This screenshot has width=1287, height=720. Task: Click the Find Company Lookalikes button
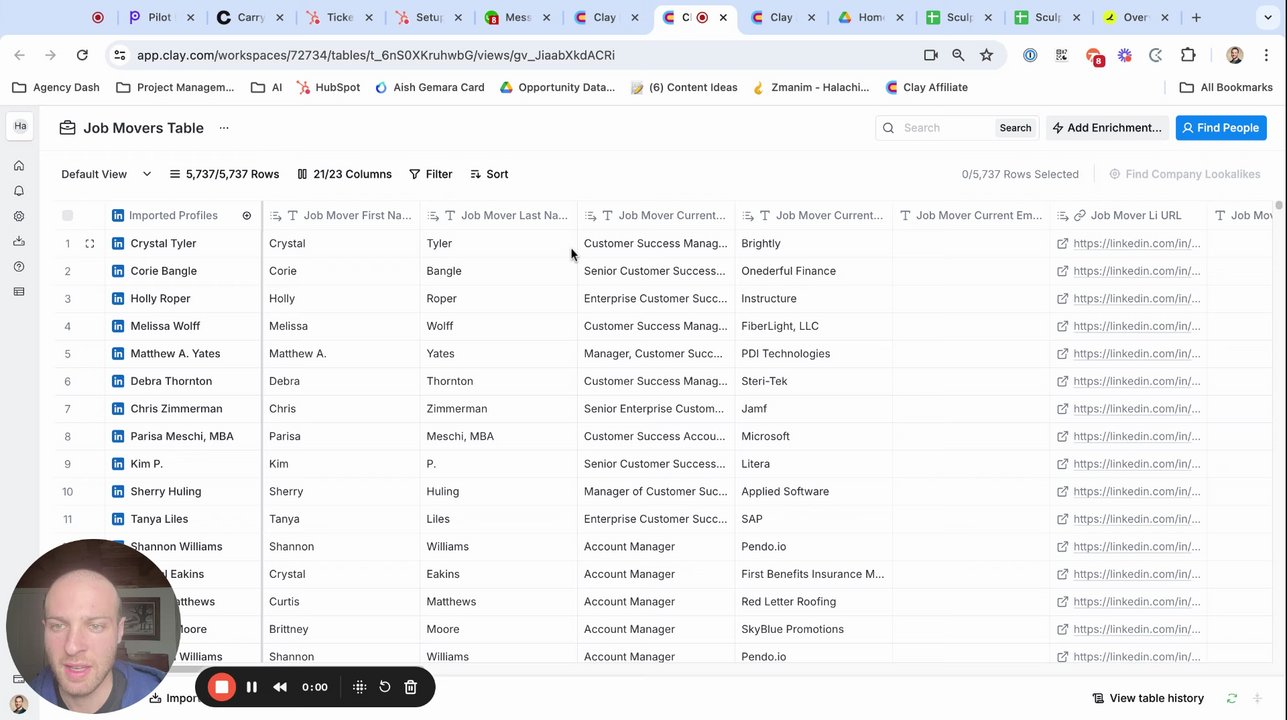(1184, 174)
